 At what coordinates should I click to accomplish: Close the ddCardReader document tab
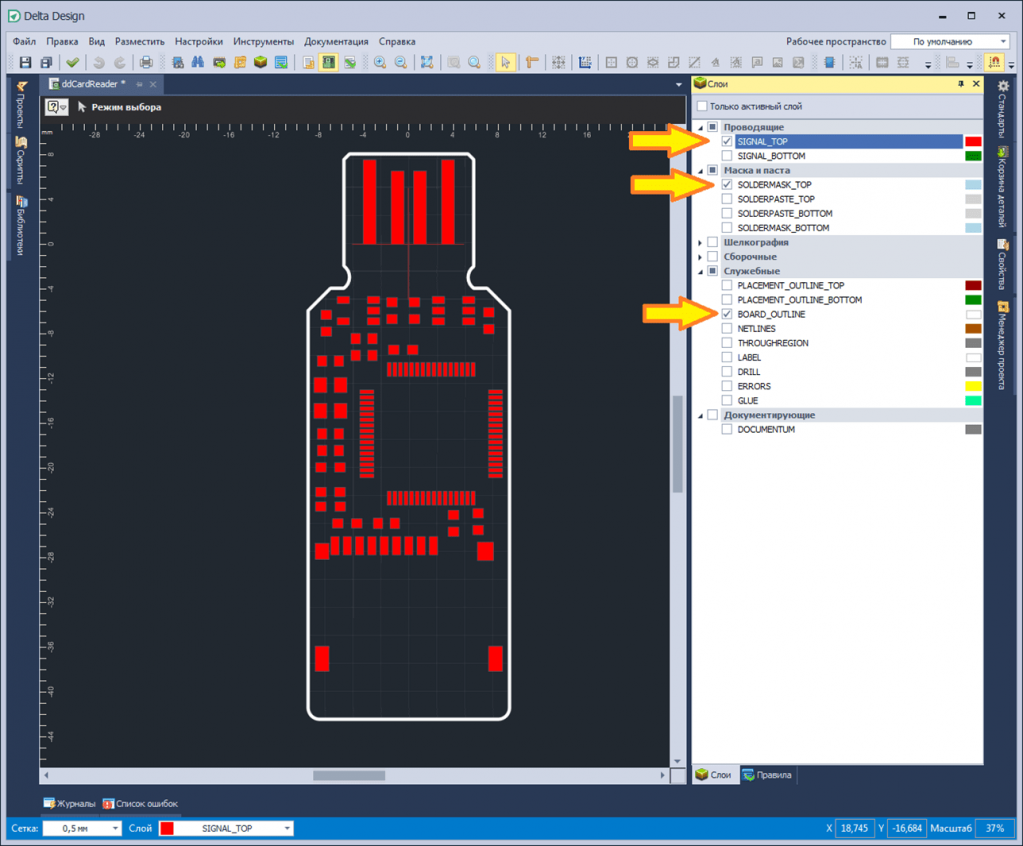click(153, 84)
